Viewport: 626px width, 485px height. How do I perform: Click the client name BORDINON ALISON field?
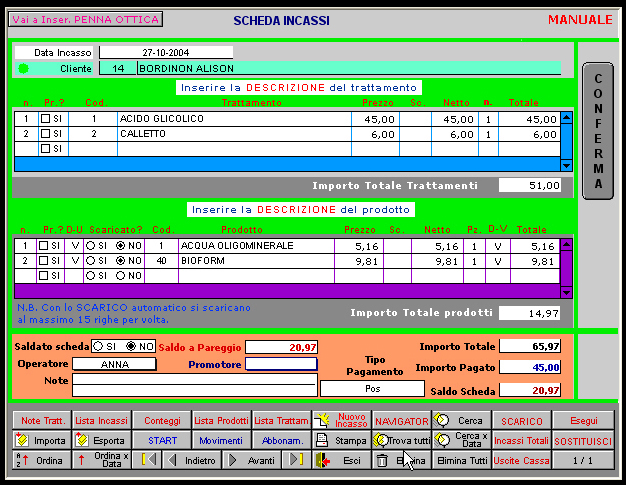(x=349, y=68)
